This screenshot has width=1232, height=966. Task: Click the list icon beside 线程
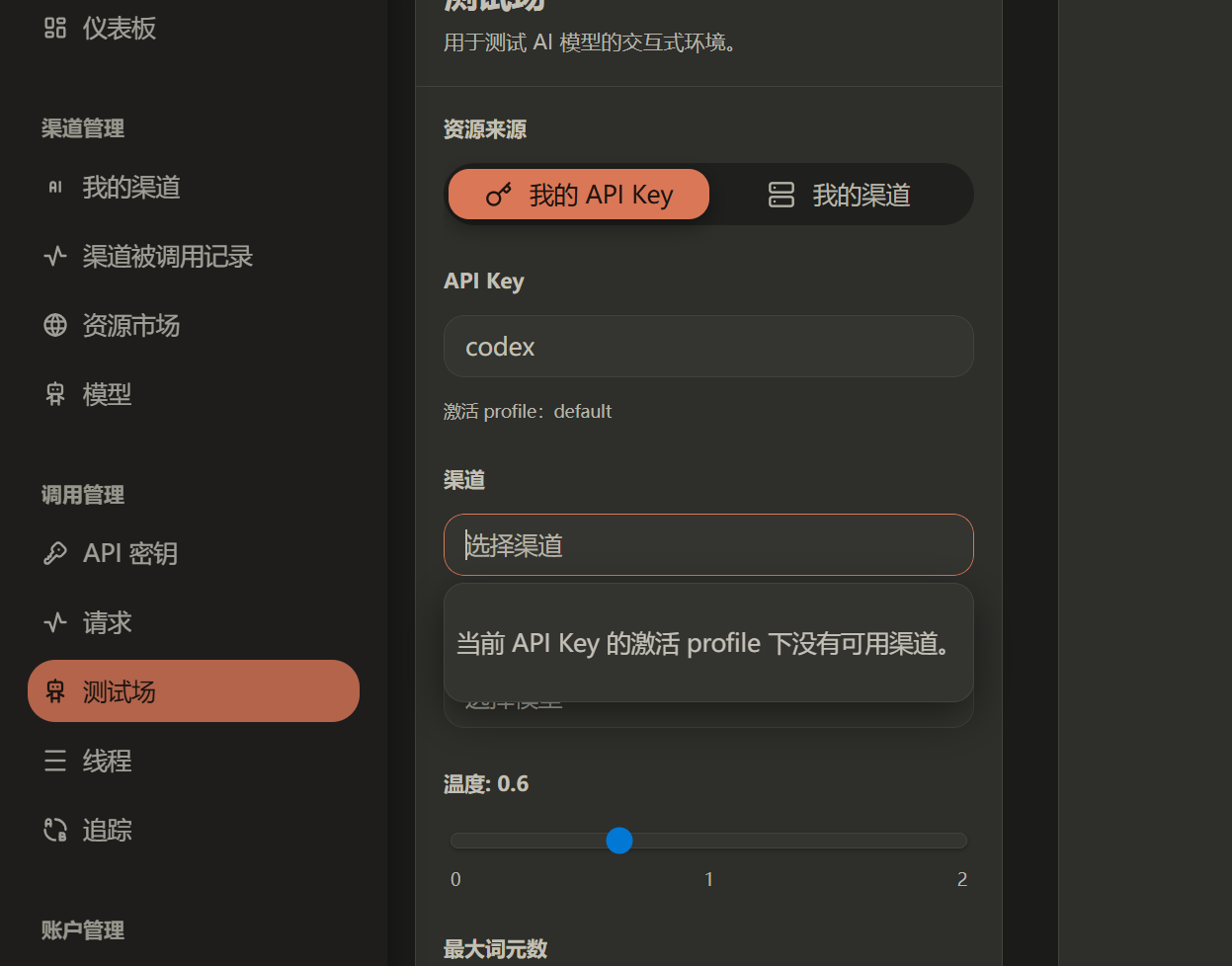tap(55, 761)
